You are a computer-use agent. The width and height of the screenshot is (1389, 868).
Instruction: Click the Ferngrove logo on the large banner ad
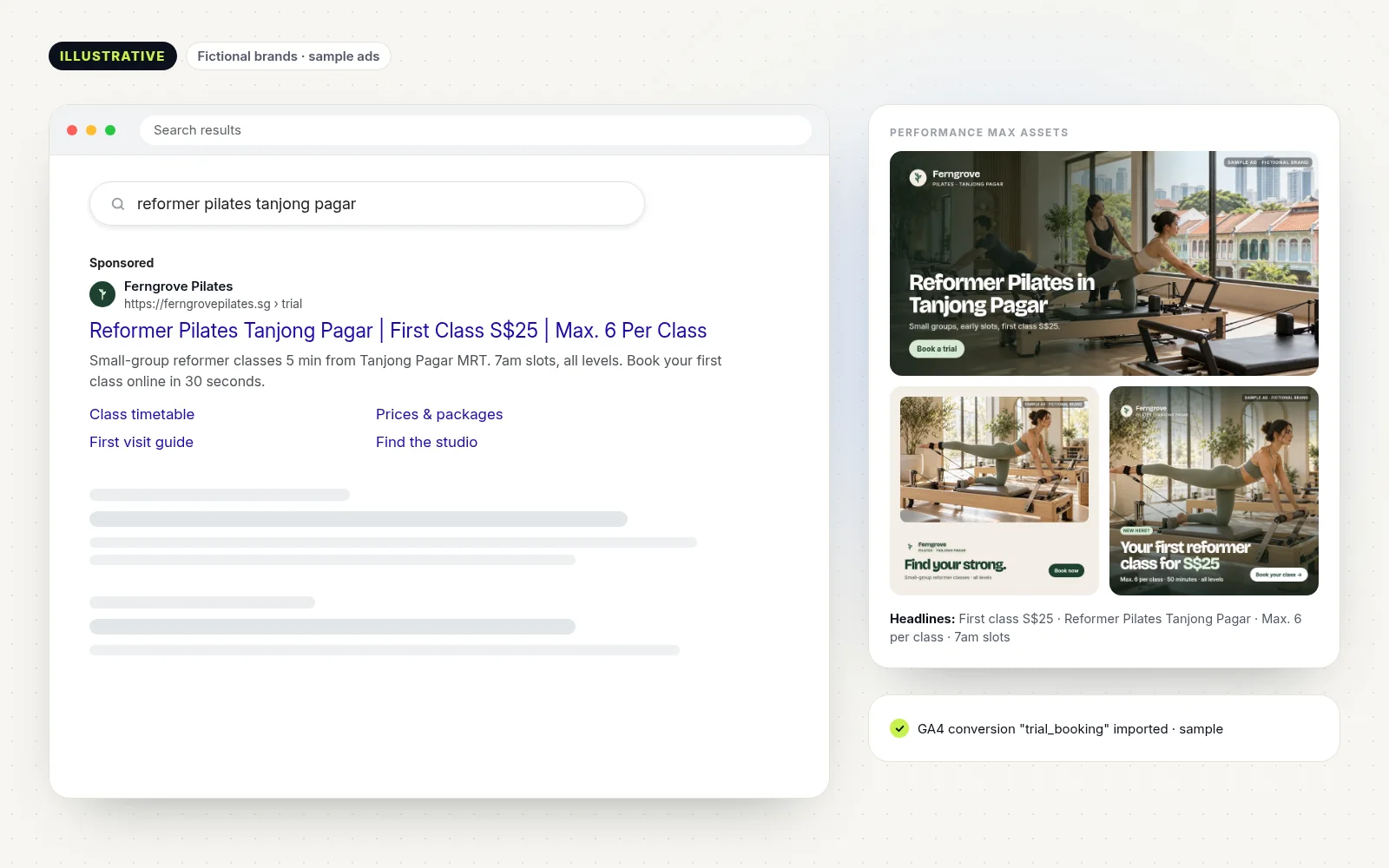[x=918, y=178]
